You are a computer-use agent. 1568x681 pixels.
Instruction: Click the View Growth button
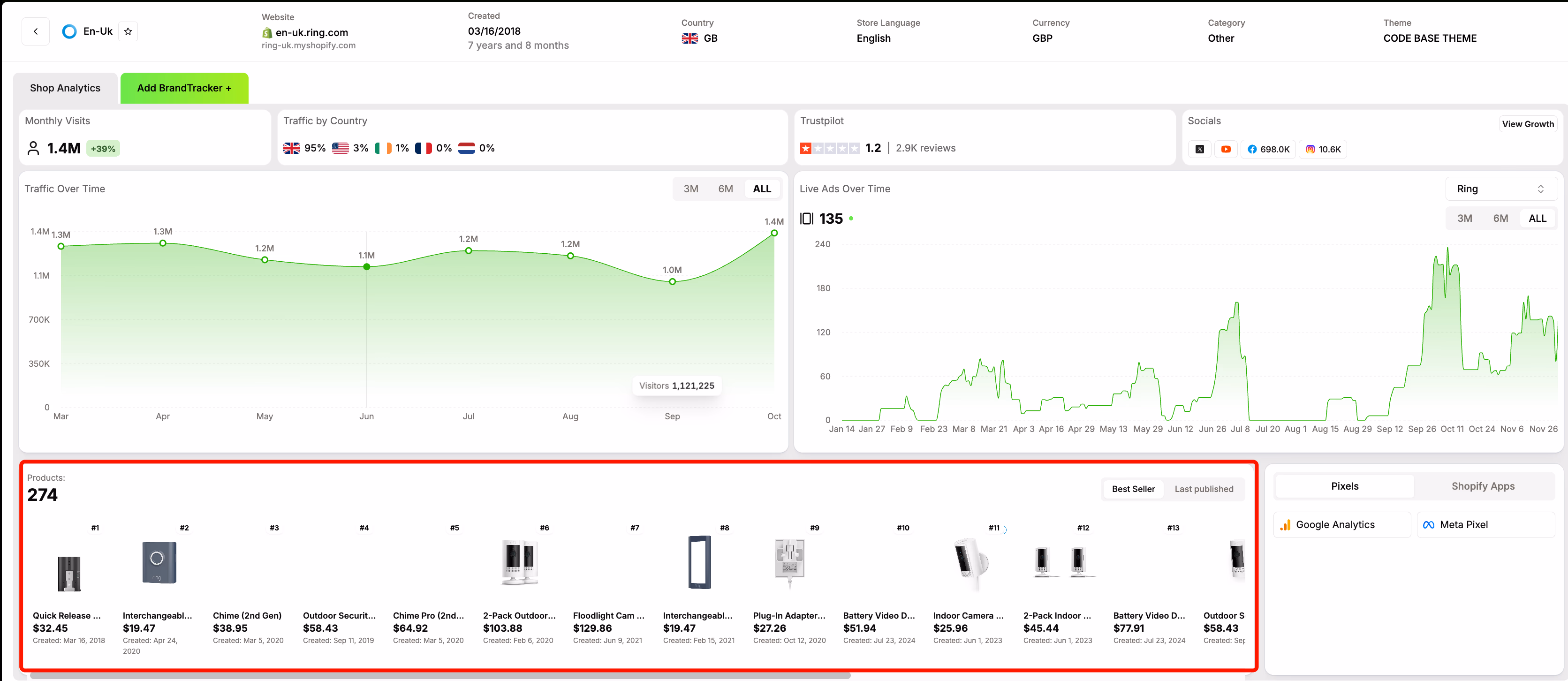click(1529, 123)
